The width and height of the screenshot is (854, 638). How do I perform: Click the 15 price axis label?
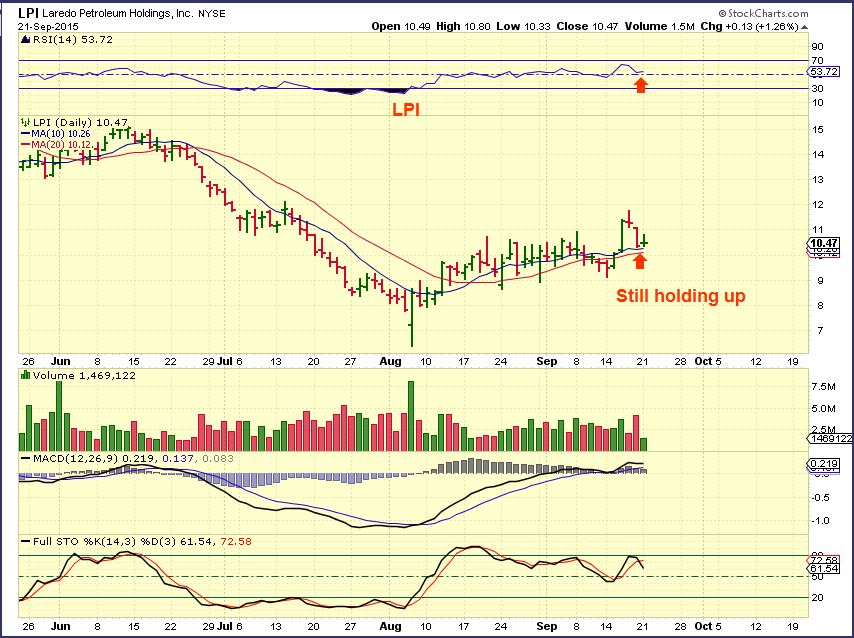click(817, 130)
